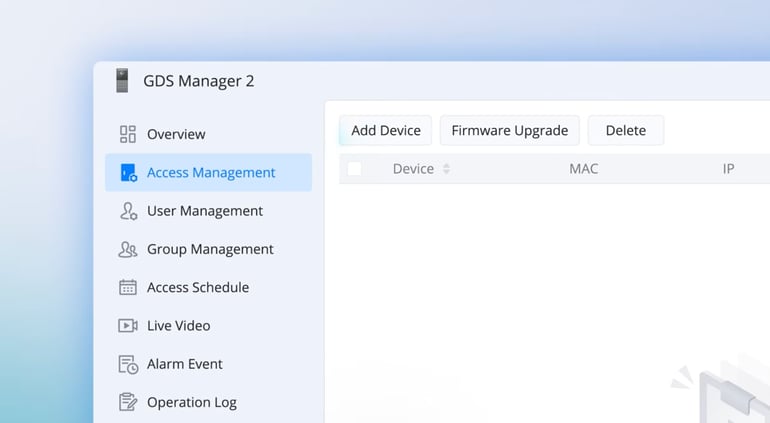The width and height of the screenshot is (770, 423).
Task: Click the Firmware Upgrade button
Action: (x=510, y=130)
